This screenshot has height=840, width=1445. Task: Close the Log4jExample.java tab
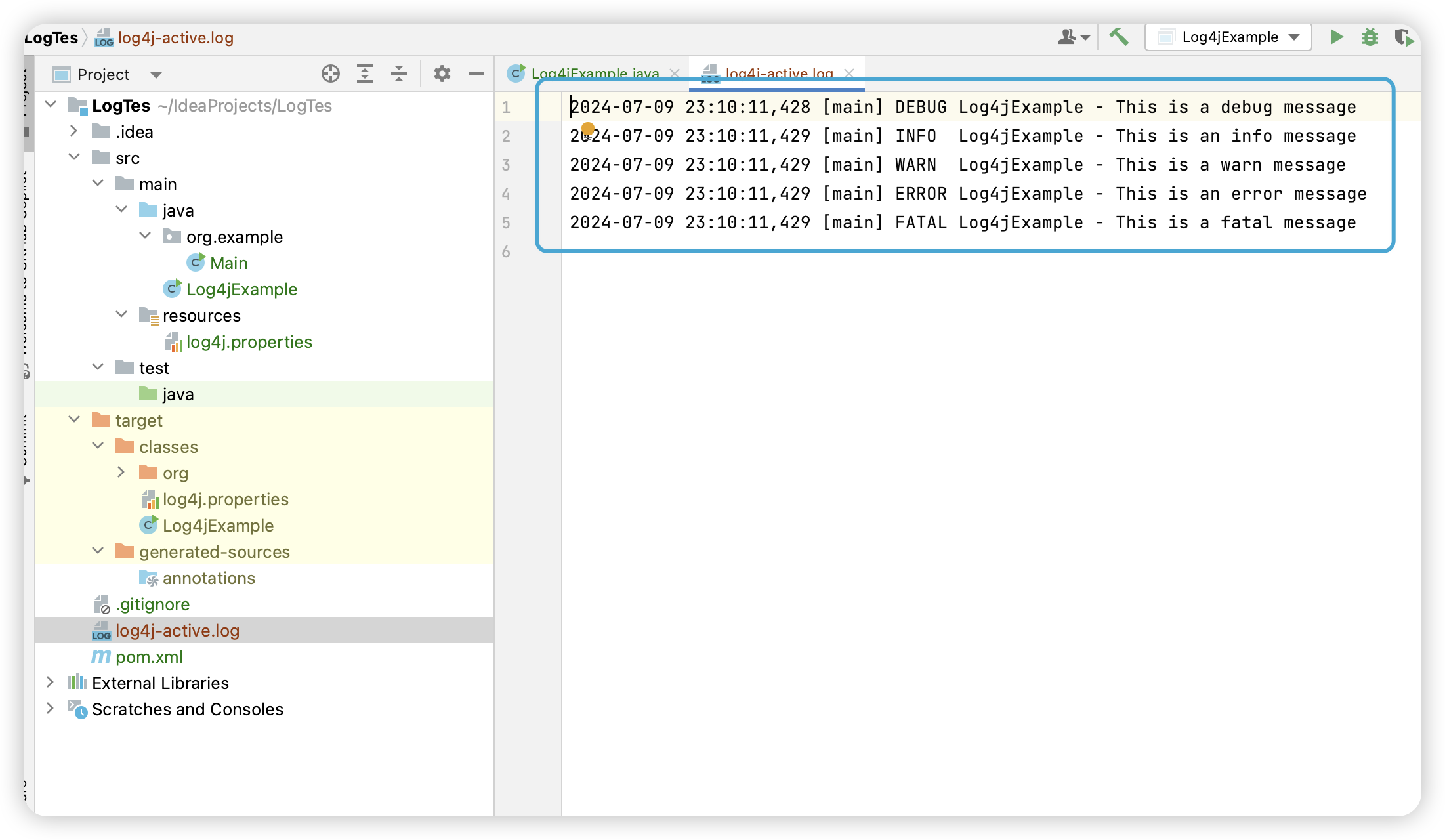pos(675,73)
